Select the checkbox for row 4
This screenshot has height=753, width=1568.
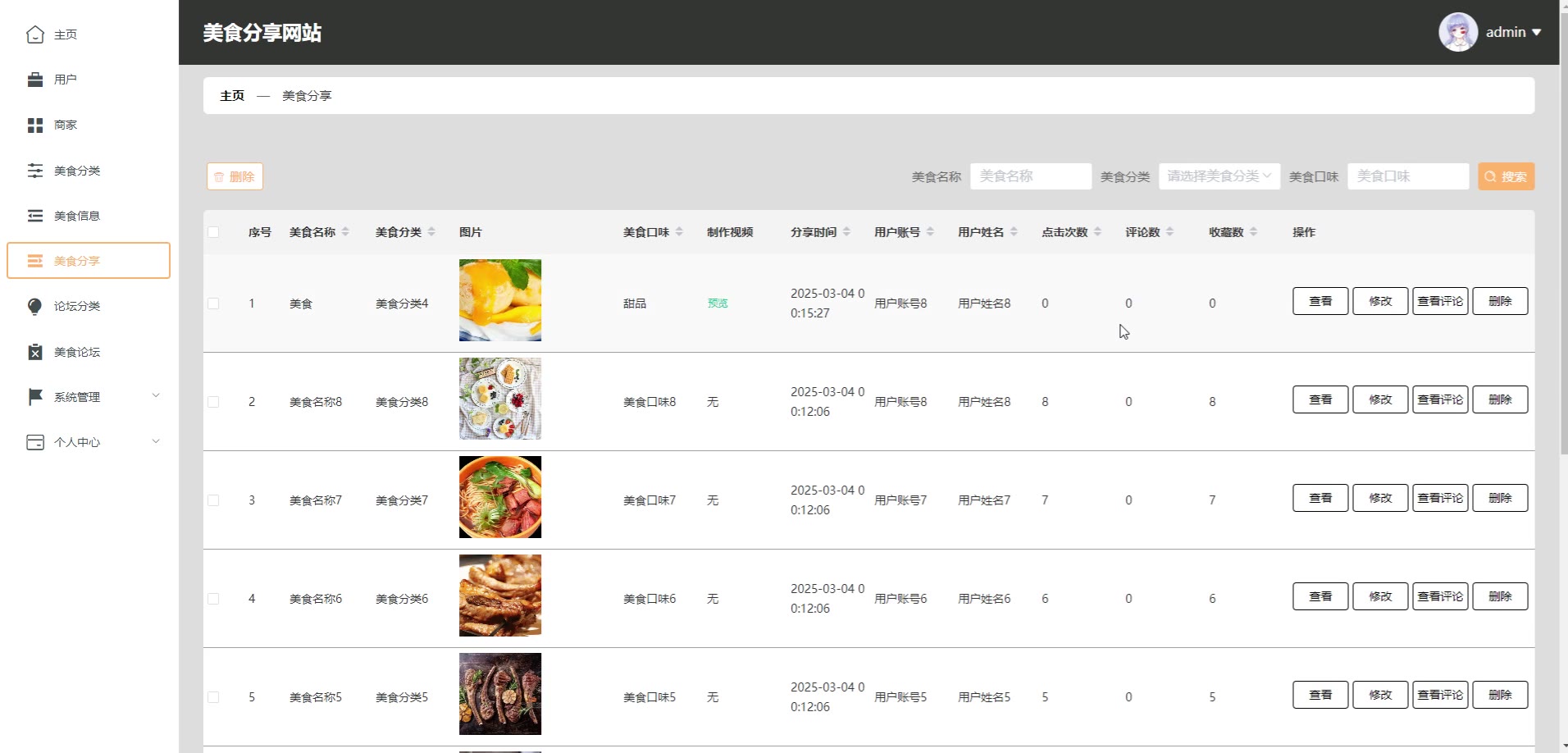213,599
